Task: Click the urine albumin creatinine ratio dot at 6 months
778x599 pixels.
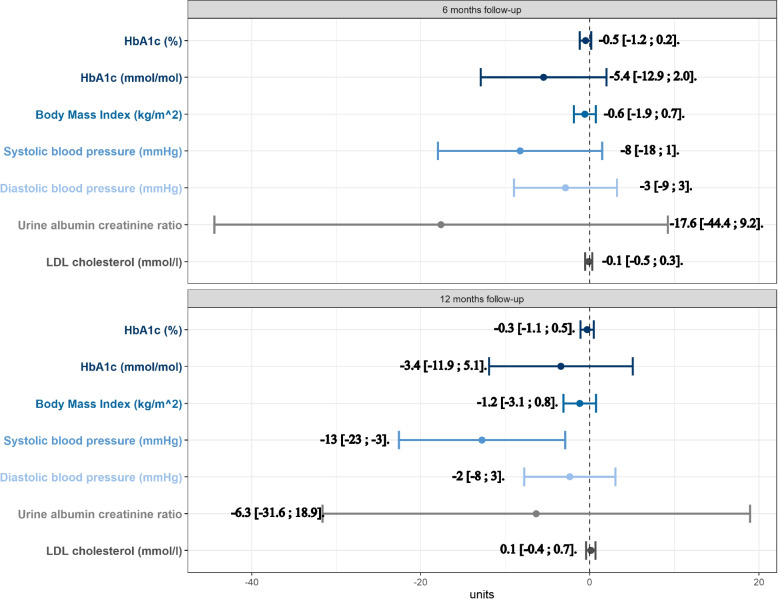Action: (441, 225)
